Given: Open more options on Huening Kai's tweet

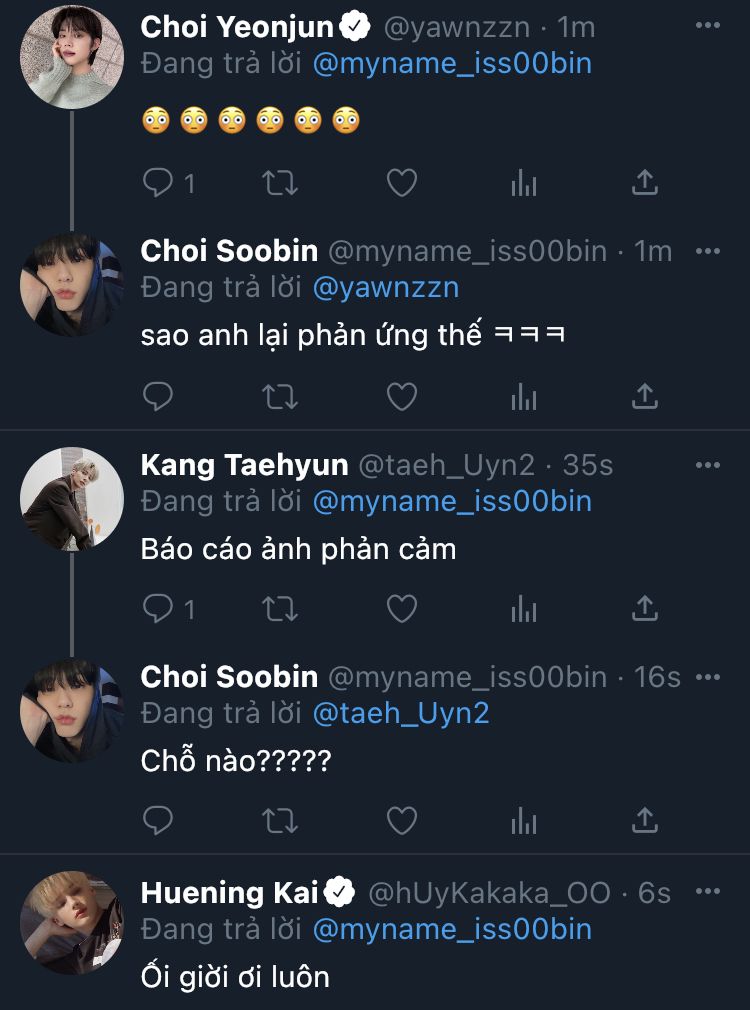Looking at the screenshot, I should [x=707, y=891].
